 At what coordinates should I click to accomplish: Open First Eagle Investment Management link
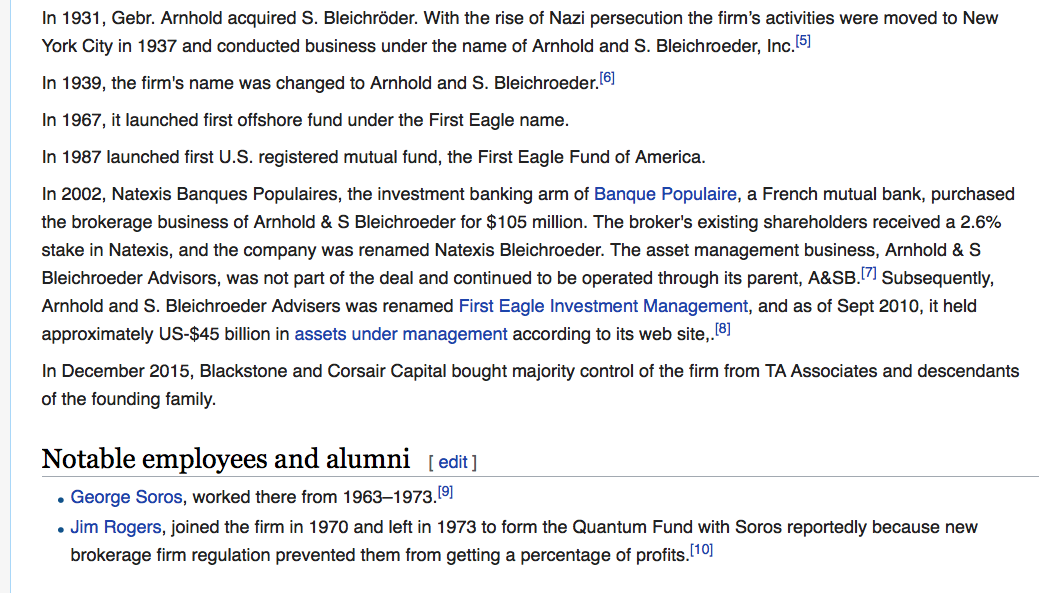pyautogui.click(x=602, y=306)
